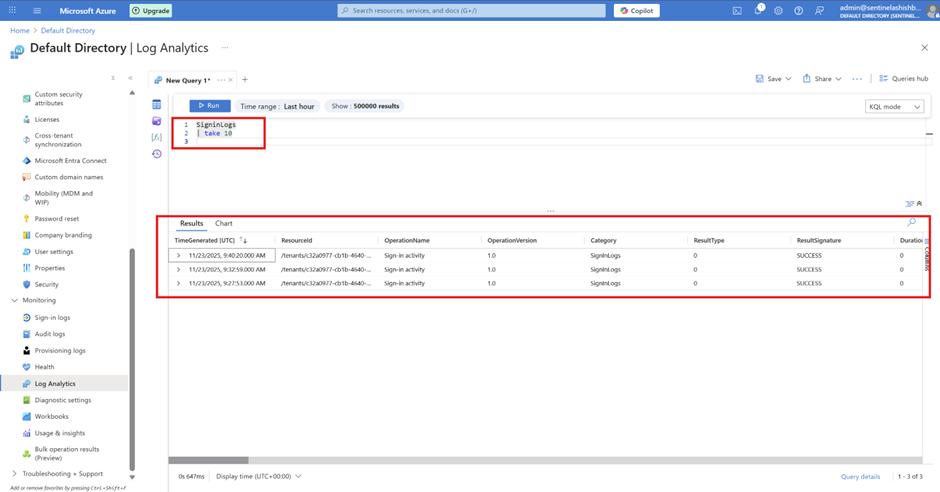Click the search icon in results pane

911,223
